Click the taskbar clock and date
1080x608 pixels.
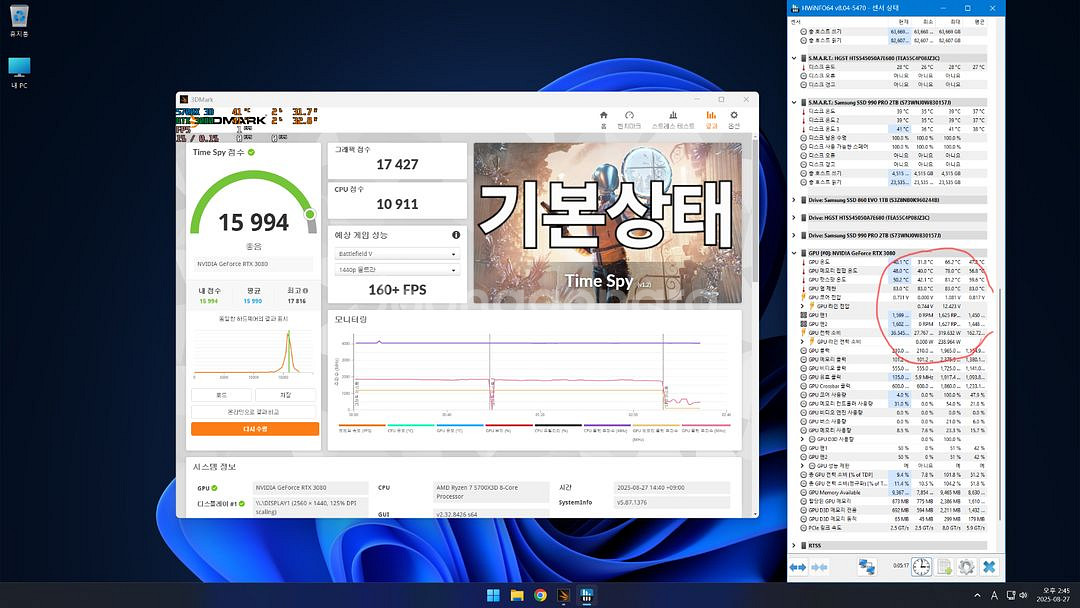(1053, 595)
